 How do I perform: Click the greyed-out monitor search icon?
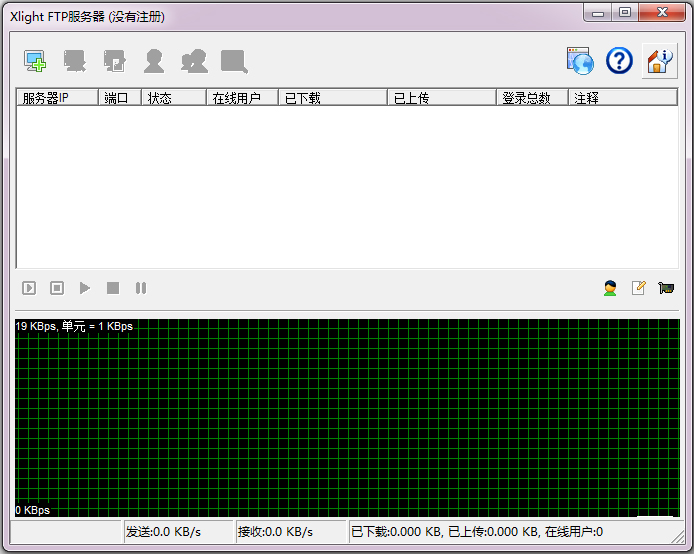[234, 61]
